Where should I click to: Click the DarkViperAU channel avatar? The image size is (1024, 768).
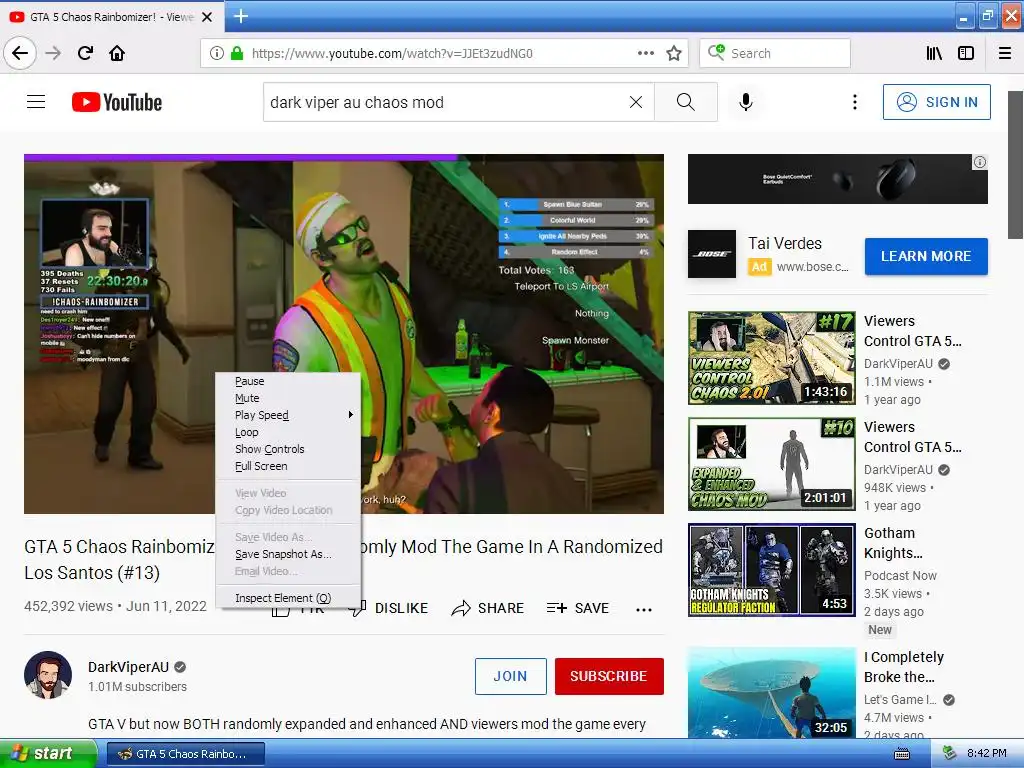click(x=48, y=675)
